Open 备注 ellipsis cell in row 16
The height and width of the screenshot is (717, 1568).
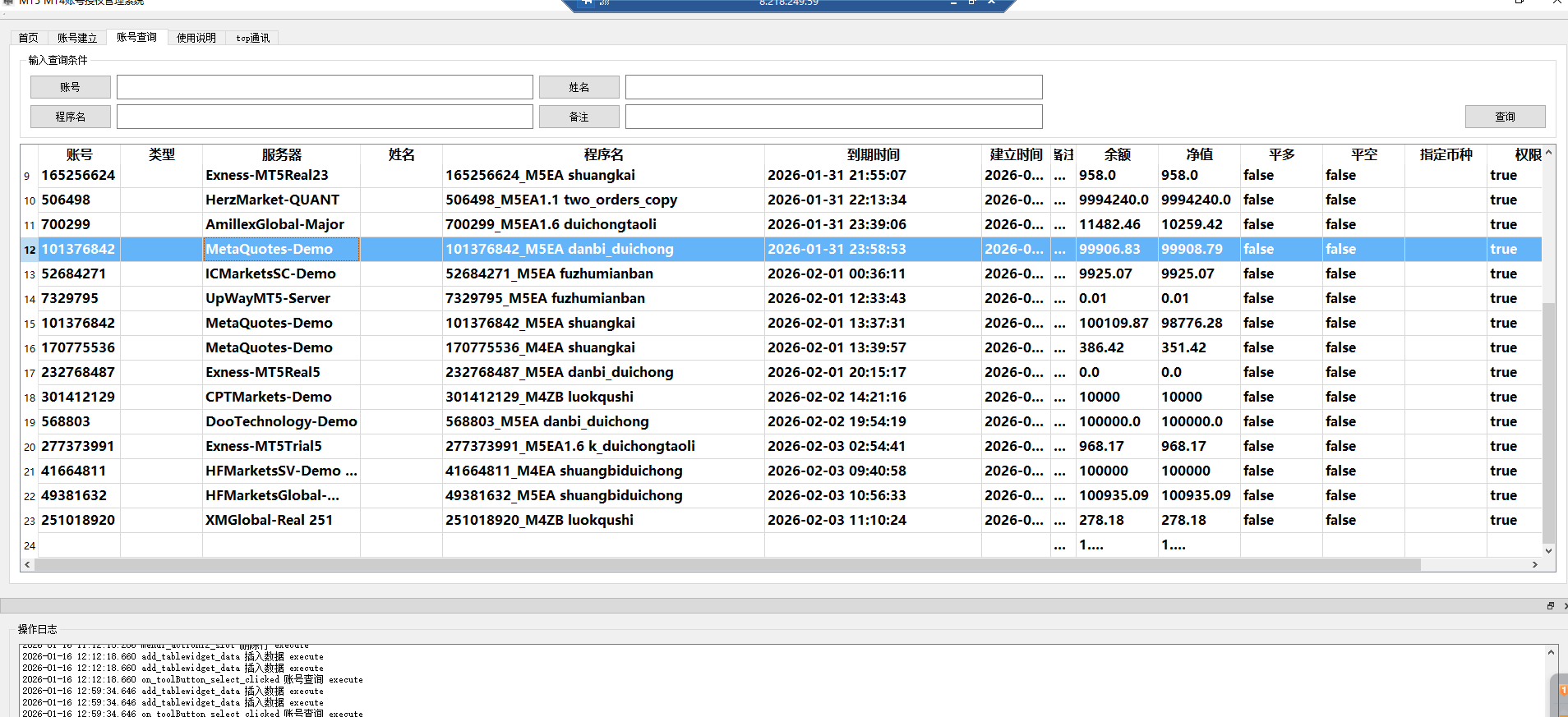pos(1063,348)
